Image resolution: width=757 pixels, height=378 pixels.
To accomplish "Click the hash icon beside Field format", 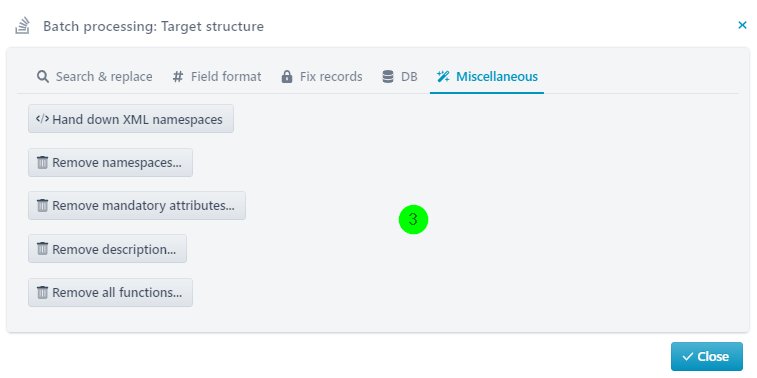I will tap(178, 77).
